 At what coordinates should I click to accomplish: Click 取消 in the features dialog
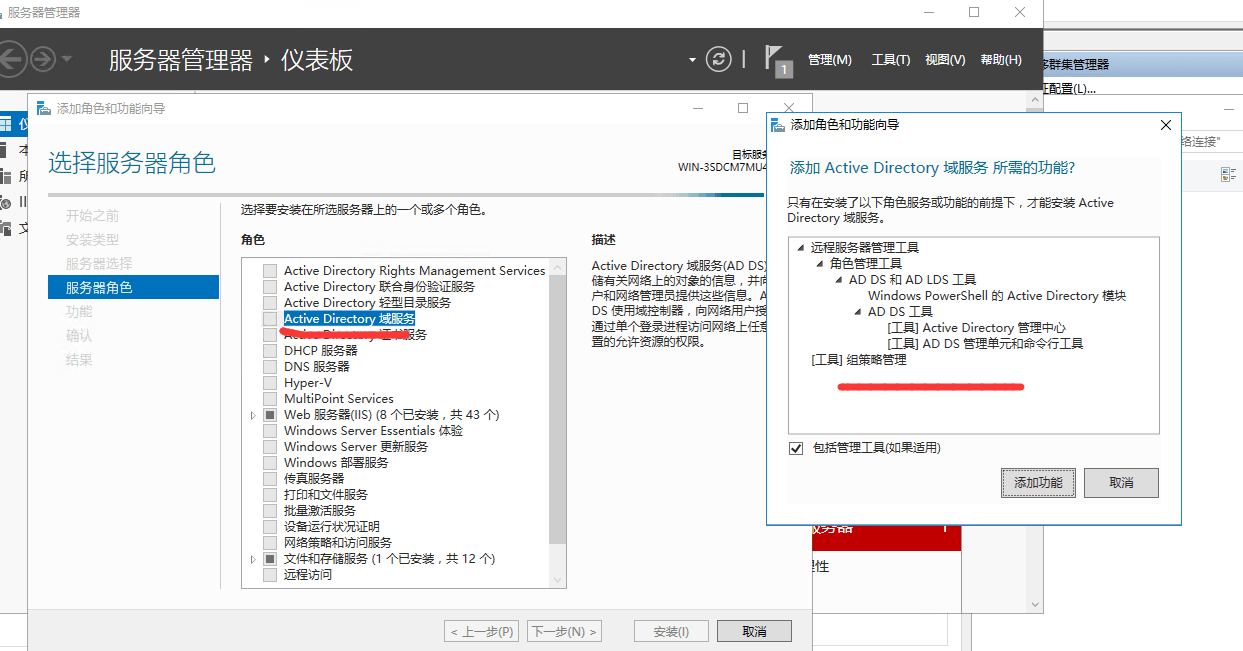(1121, 483)
